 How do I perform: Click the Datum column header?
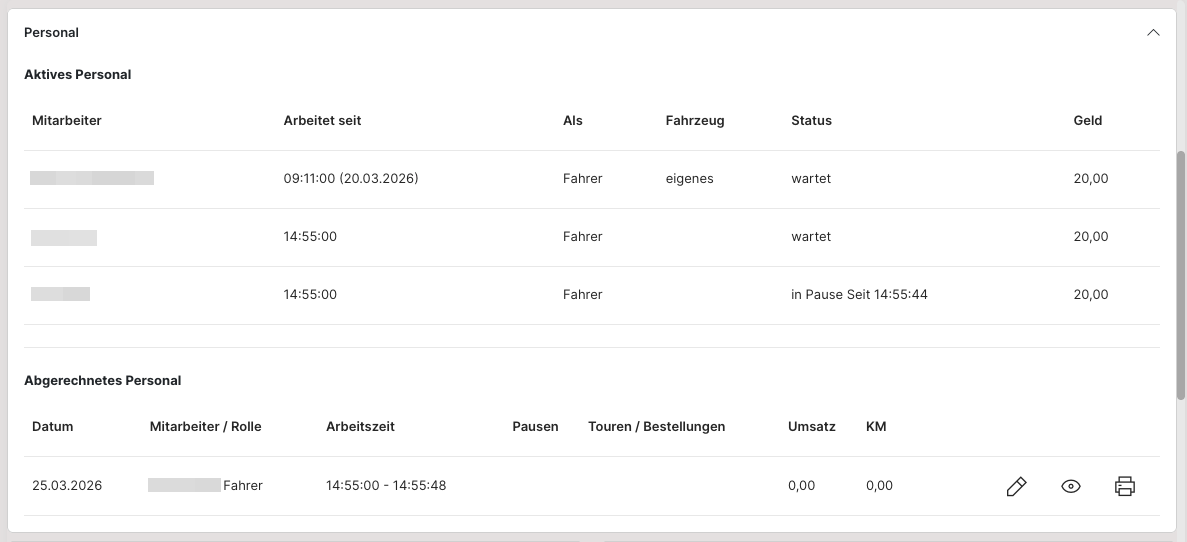52,426
